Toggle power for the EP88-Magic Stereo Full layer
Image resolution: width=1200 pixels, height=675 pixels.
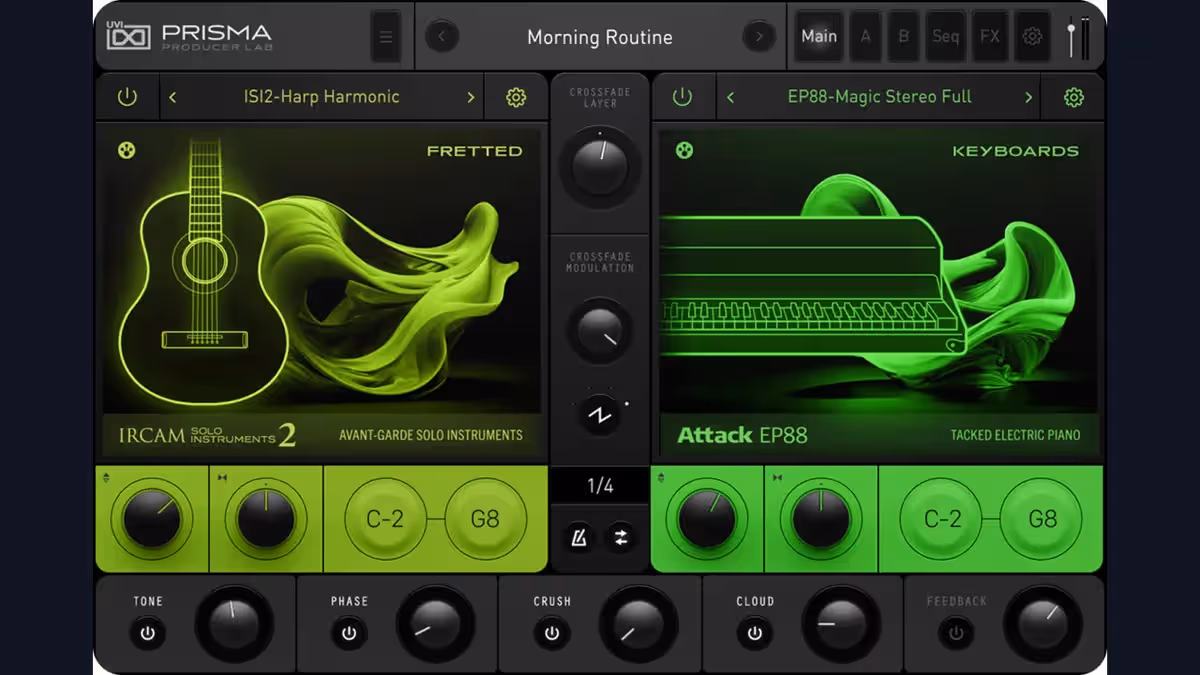coord(682,97)
